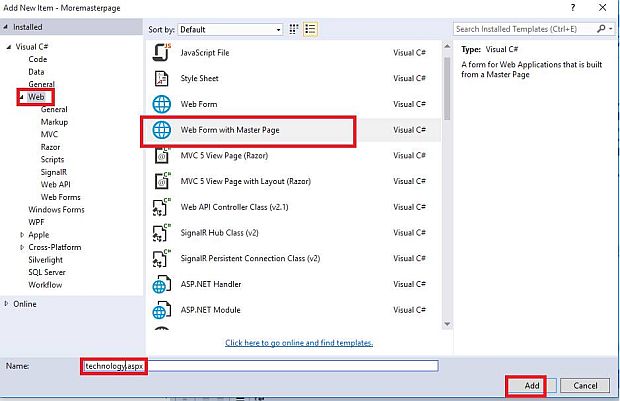Click SignalR Persistent Connection Class icon
Image resolution: width=620 pixels, height=401 pixels.
[162, 258]
